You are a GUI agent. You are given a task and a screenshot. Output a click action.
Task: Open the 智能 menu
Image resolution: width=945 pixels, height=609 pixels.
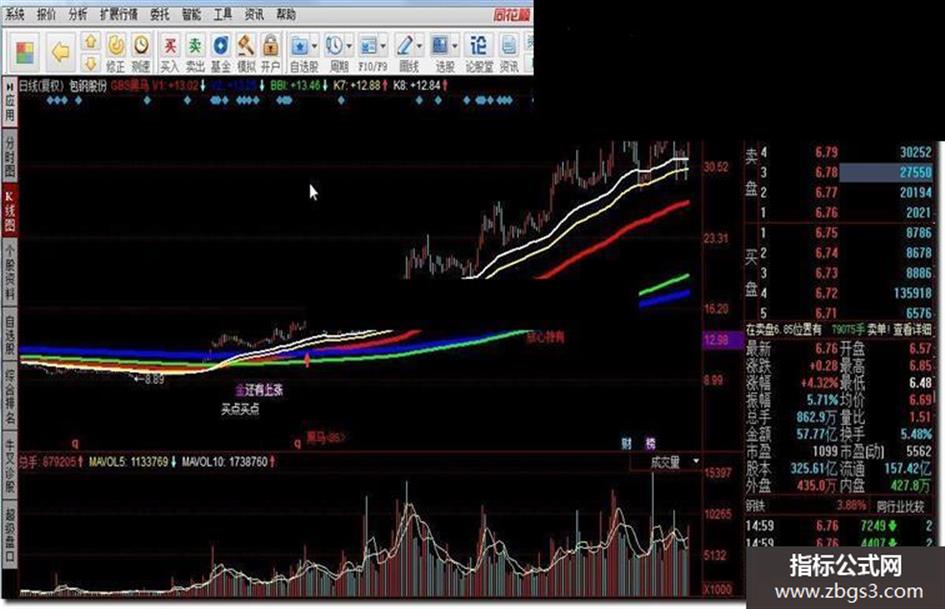coord(191,14)
